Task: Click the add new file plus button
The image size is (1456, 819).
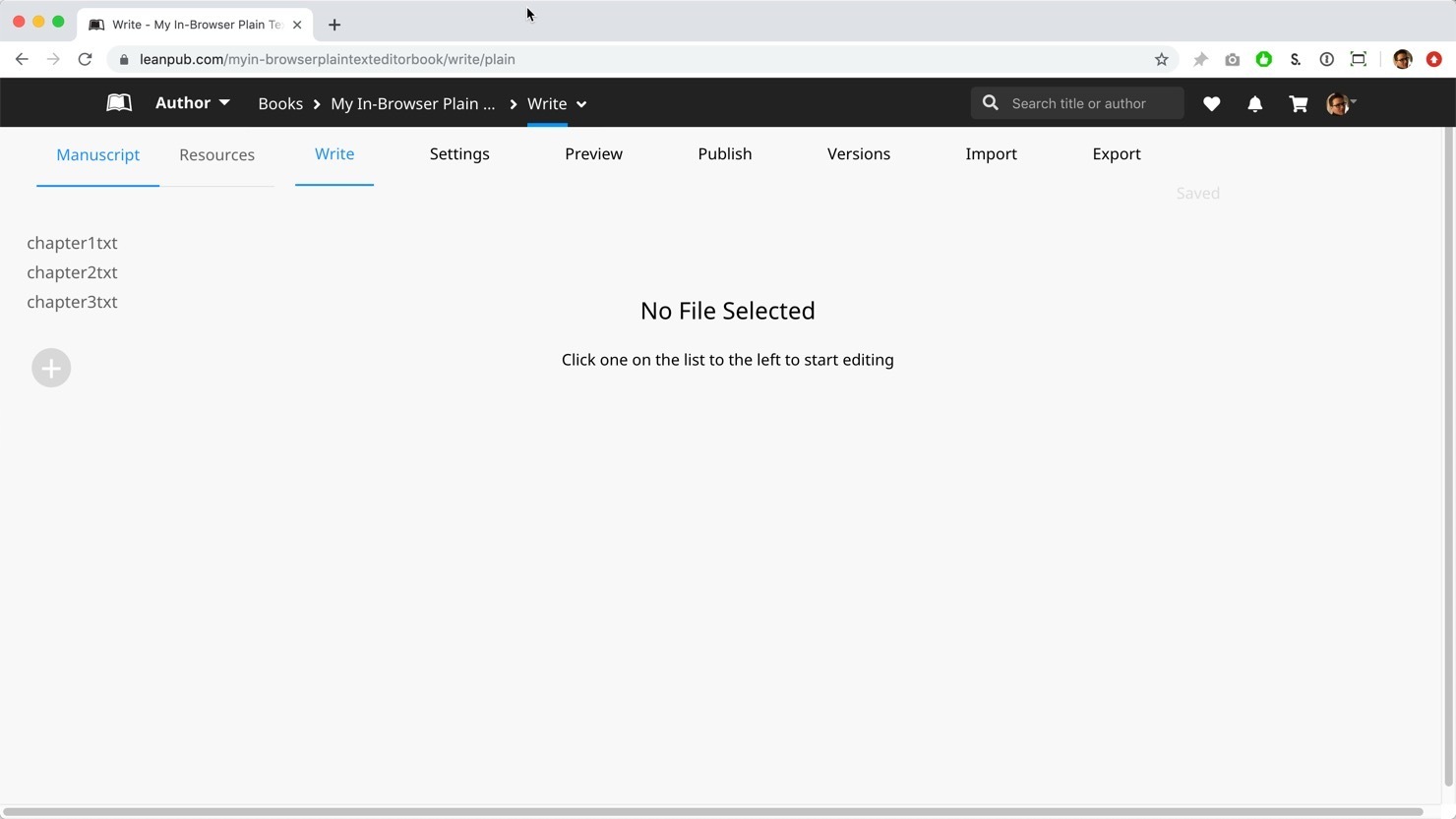Action: tap(51, 368)
